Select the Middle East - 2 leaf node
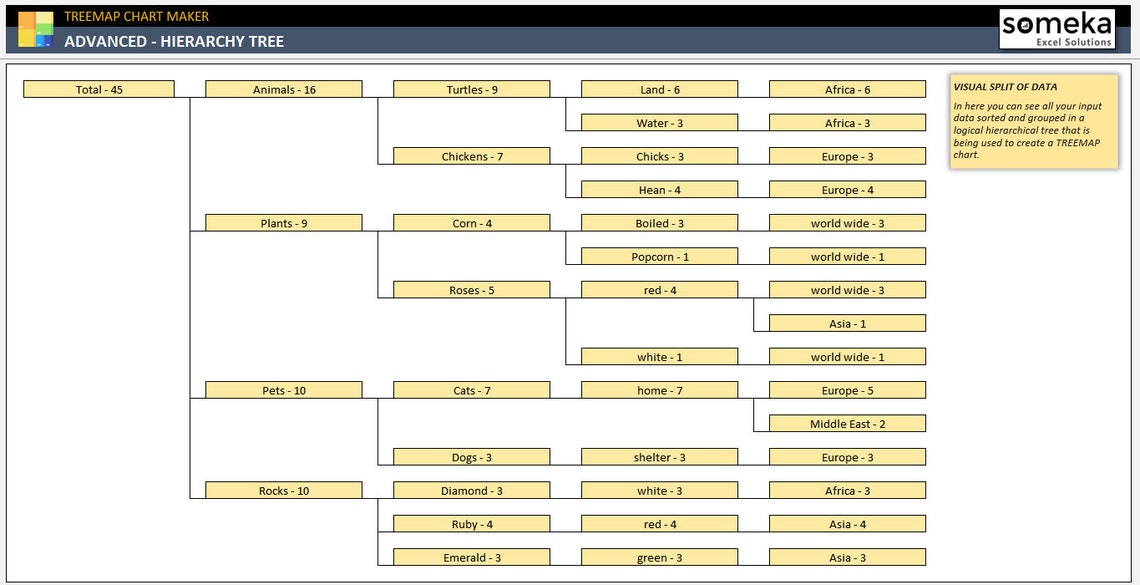The image size is (1140, 585). [x=846, y=423]
